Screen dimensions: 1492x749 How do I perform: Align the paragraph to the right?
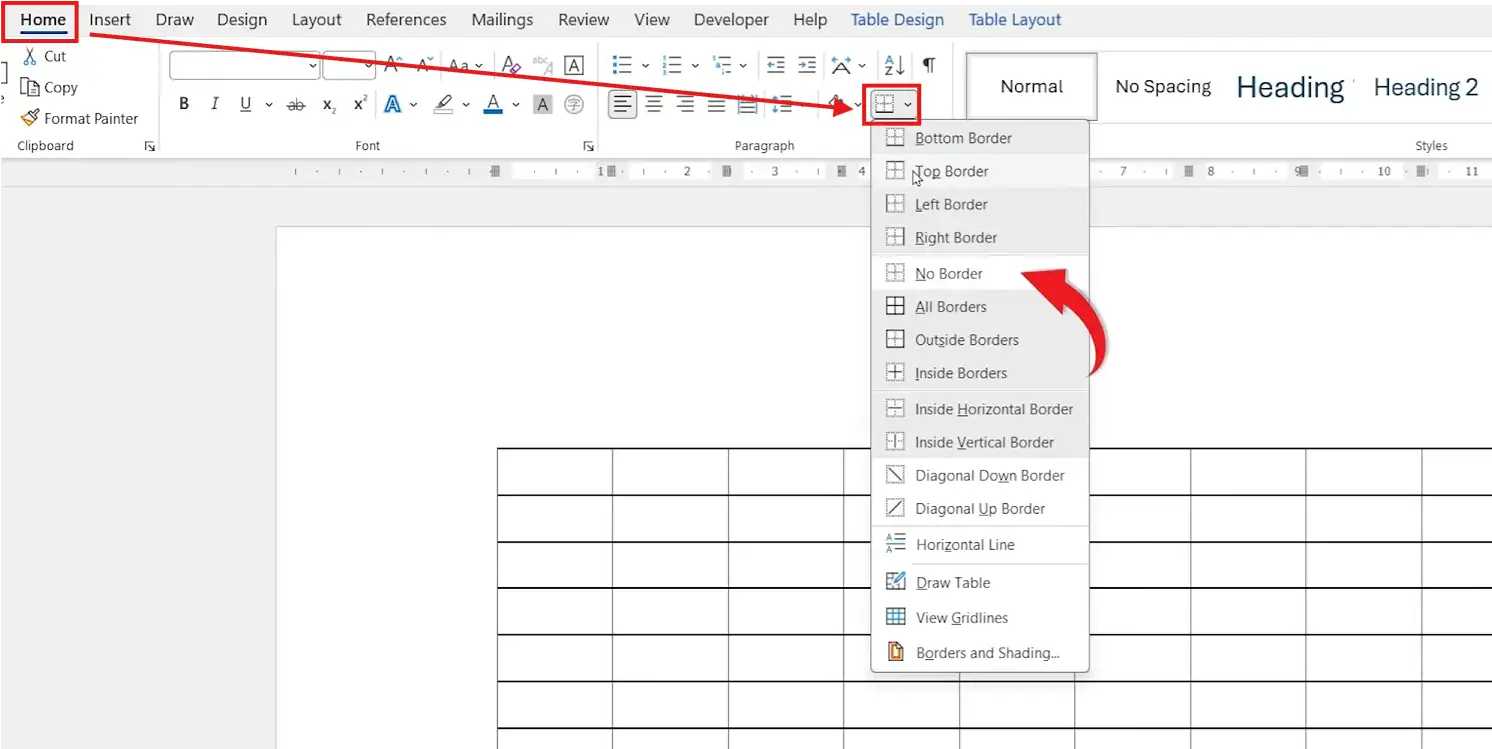[686, 104]
